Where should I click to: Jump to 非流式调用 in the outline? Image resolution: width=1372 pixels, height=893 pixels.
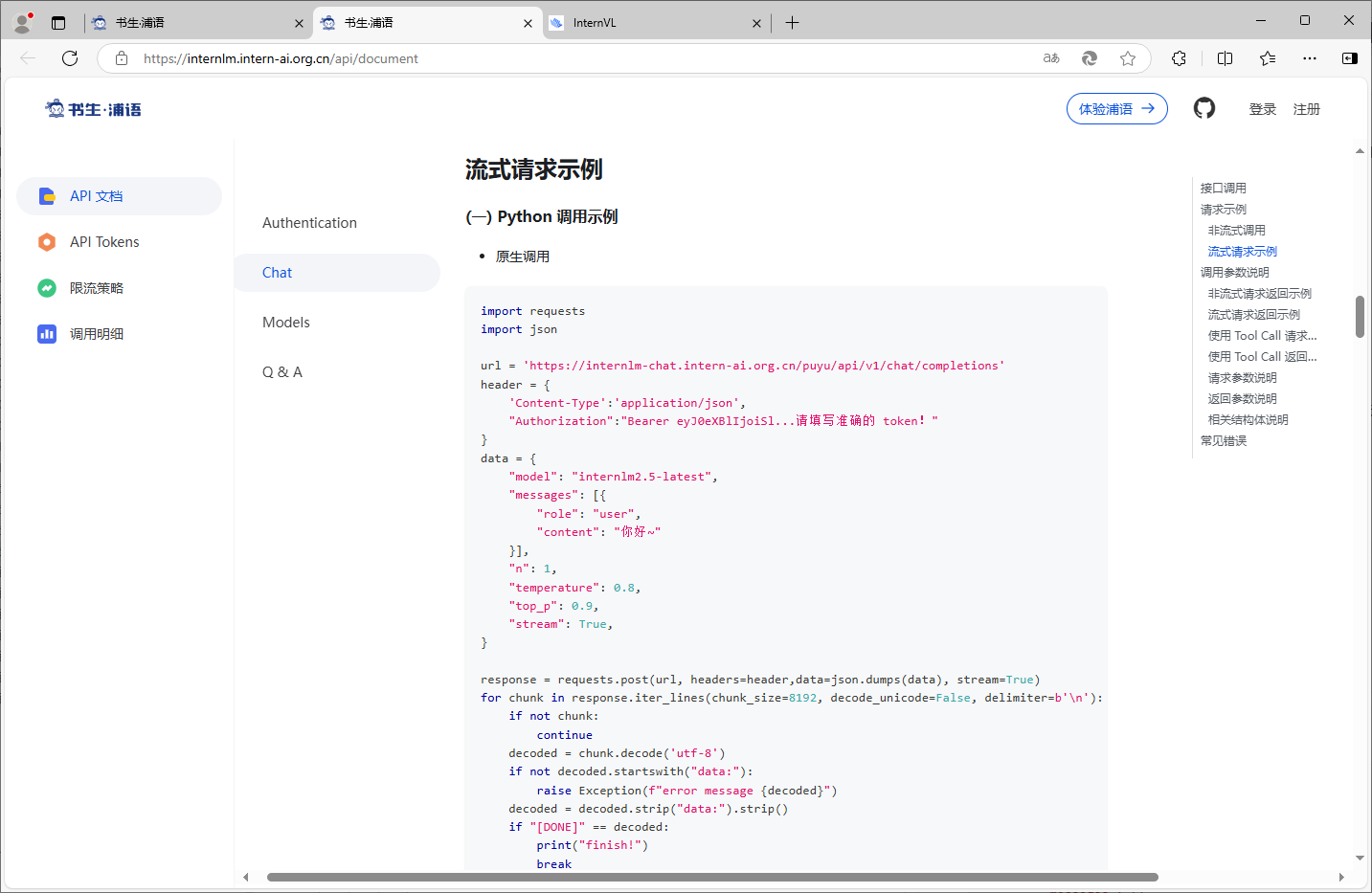(1237, 231)
